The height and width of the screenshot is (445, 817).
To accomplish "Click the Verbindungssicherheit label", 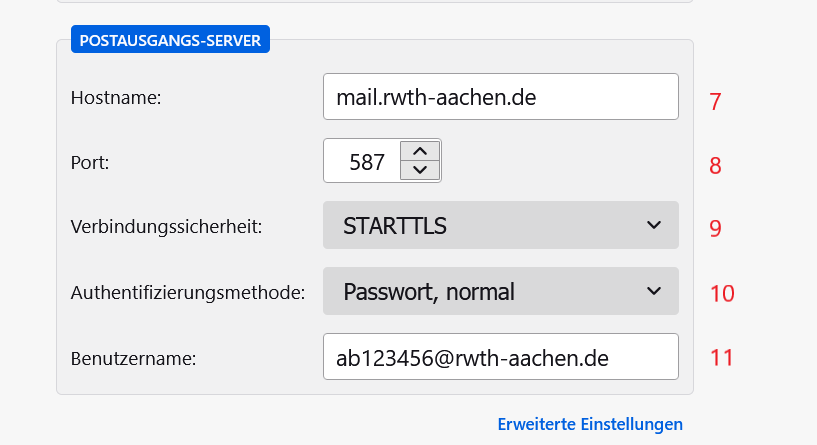I will [x=166, y=227].
